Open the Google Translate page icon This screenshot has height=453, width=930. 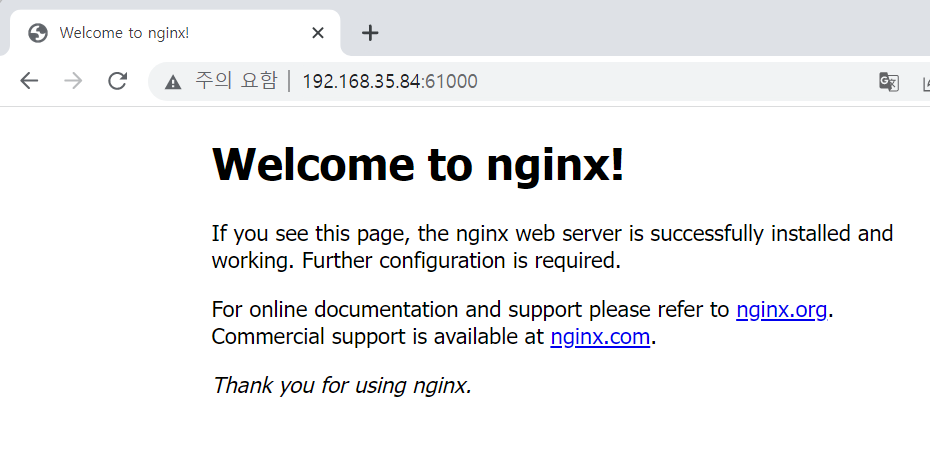point(888,82)
